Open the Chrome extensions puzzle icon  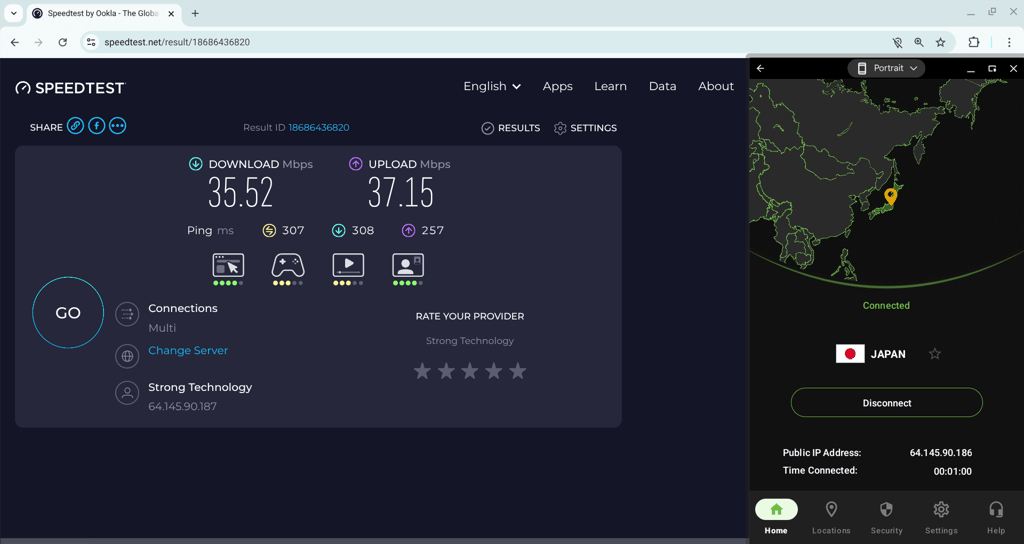point(973,42)
